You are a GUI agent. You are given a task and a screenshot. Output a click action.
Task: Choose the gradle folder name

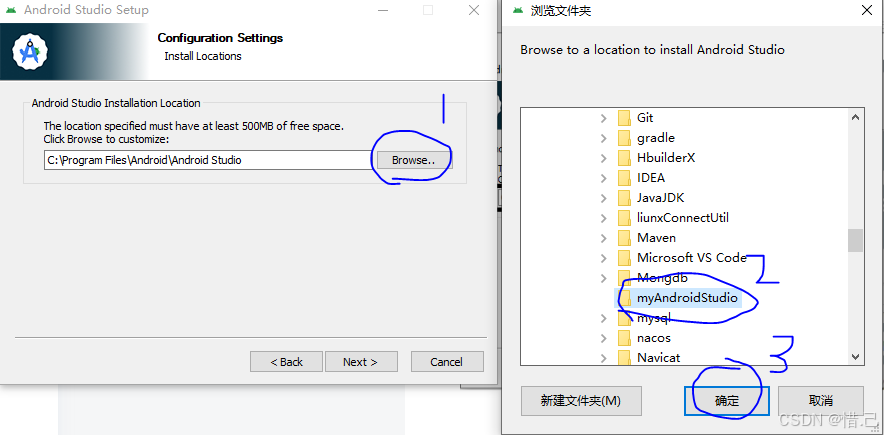[x=656, y=138]
